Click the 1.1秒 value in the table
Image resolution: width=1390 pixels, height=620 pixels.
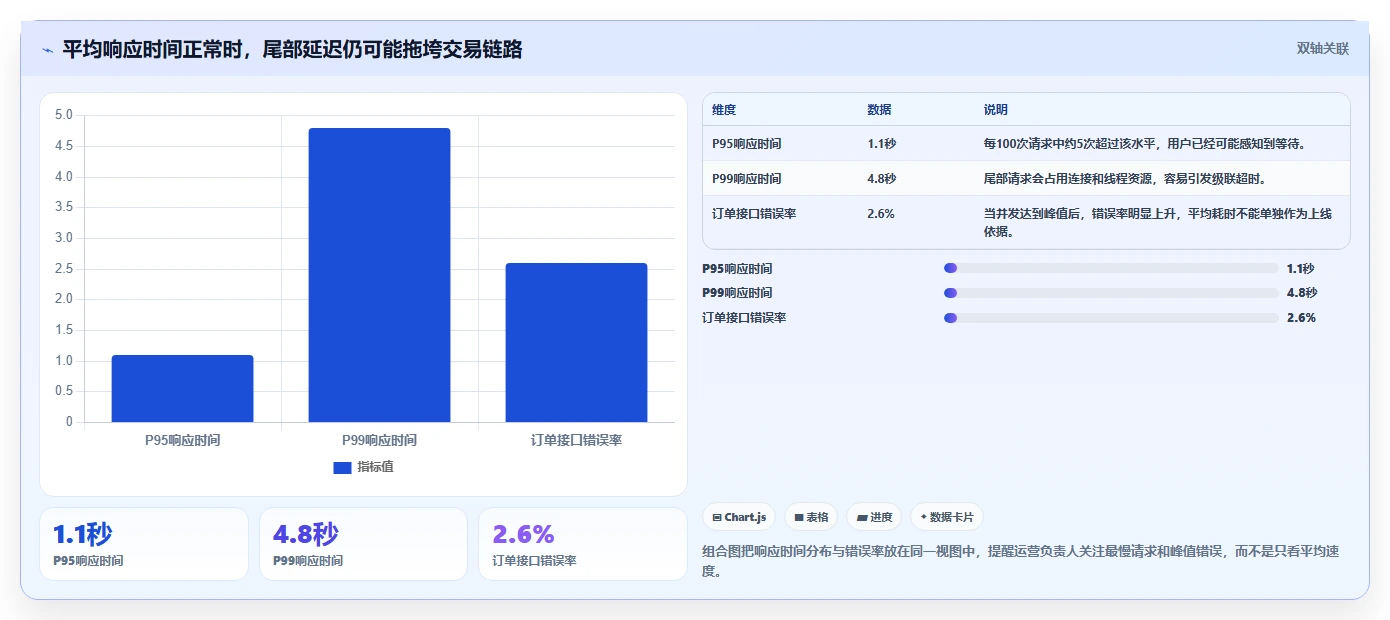click(x=882, y=144)
